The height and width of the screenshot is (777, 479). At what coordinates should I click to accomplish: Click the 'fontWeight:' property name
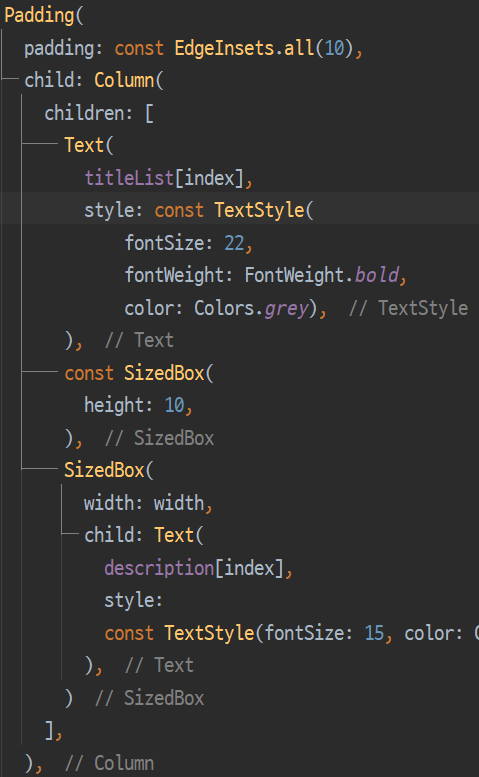point(178,275)
